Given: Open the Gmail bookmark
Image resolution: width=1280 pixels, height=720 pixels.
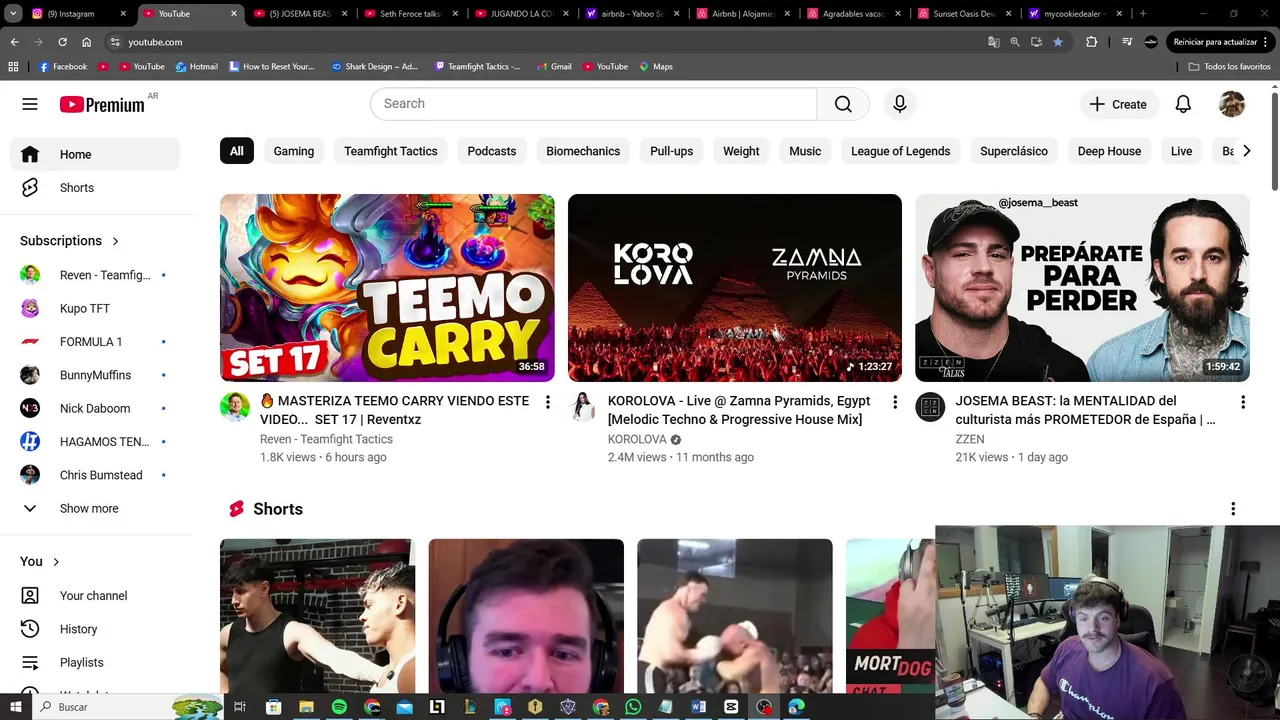Looking at the screenshot, I should [553, 66].
